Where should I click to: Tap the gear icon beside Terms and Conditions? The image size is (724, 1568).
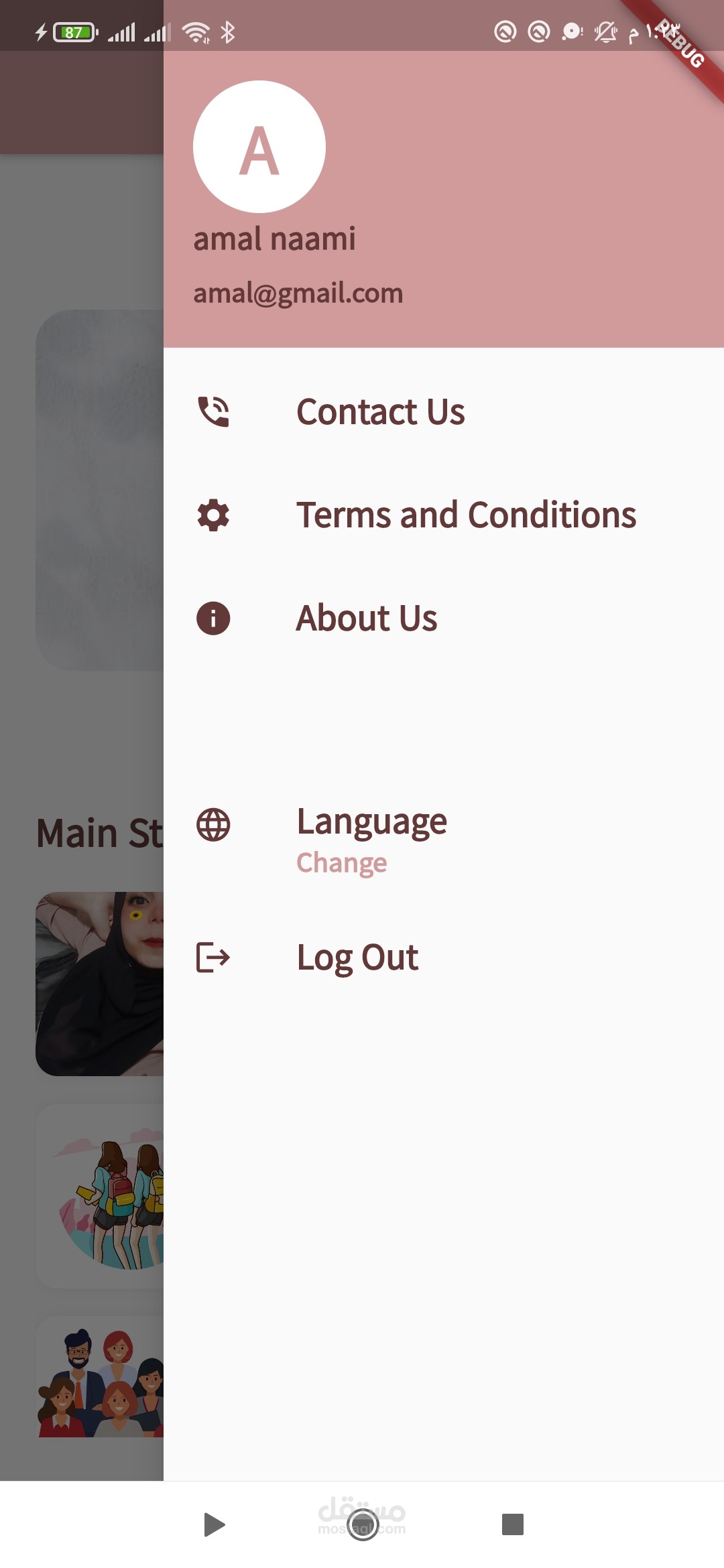point(213,515)
